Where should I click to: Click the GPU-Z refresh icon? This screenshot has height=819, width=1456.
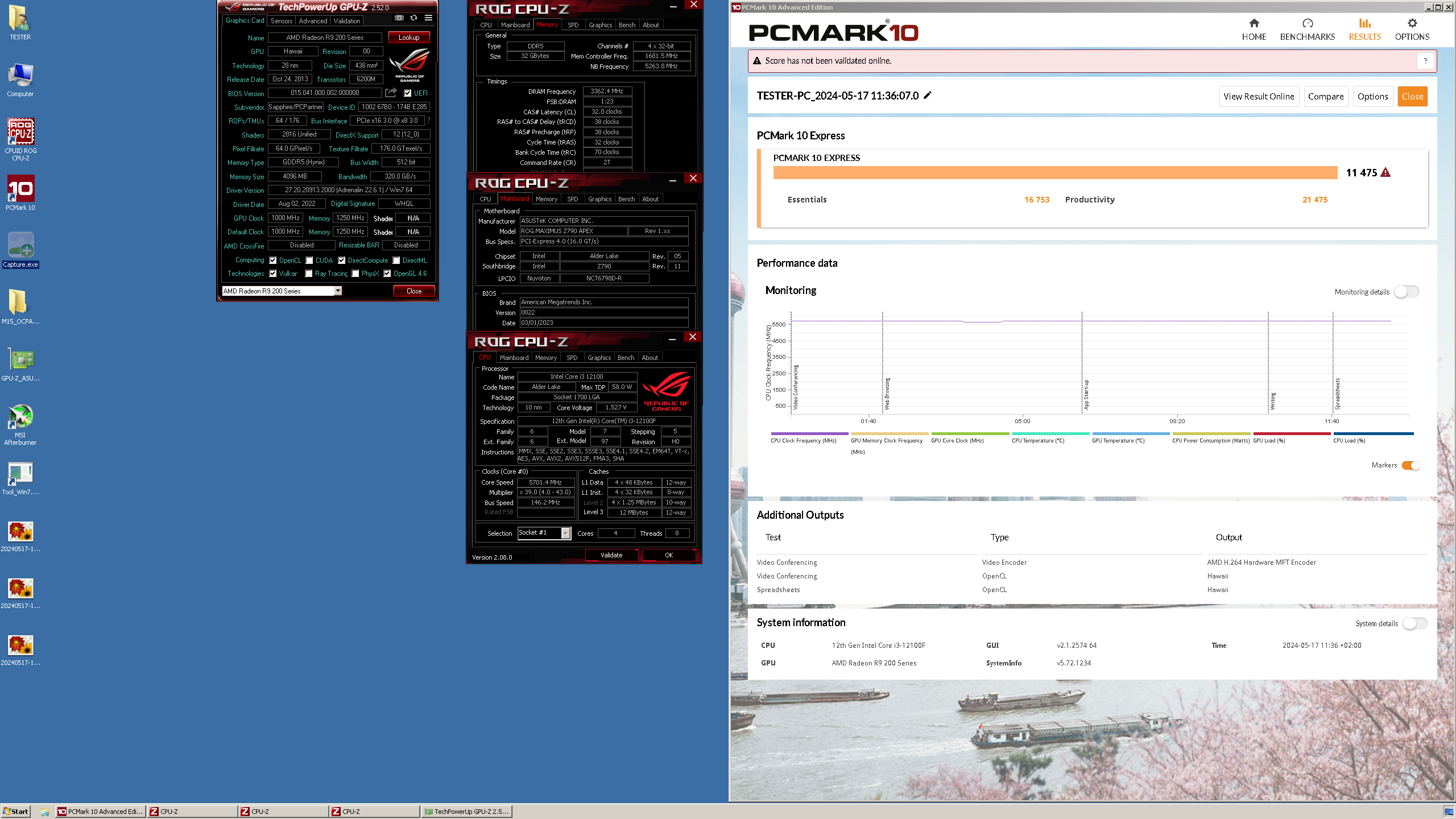click(413, 18)
